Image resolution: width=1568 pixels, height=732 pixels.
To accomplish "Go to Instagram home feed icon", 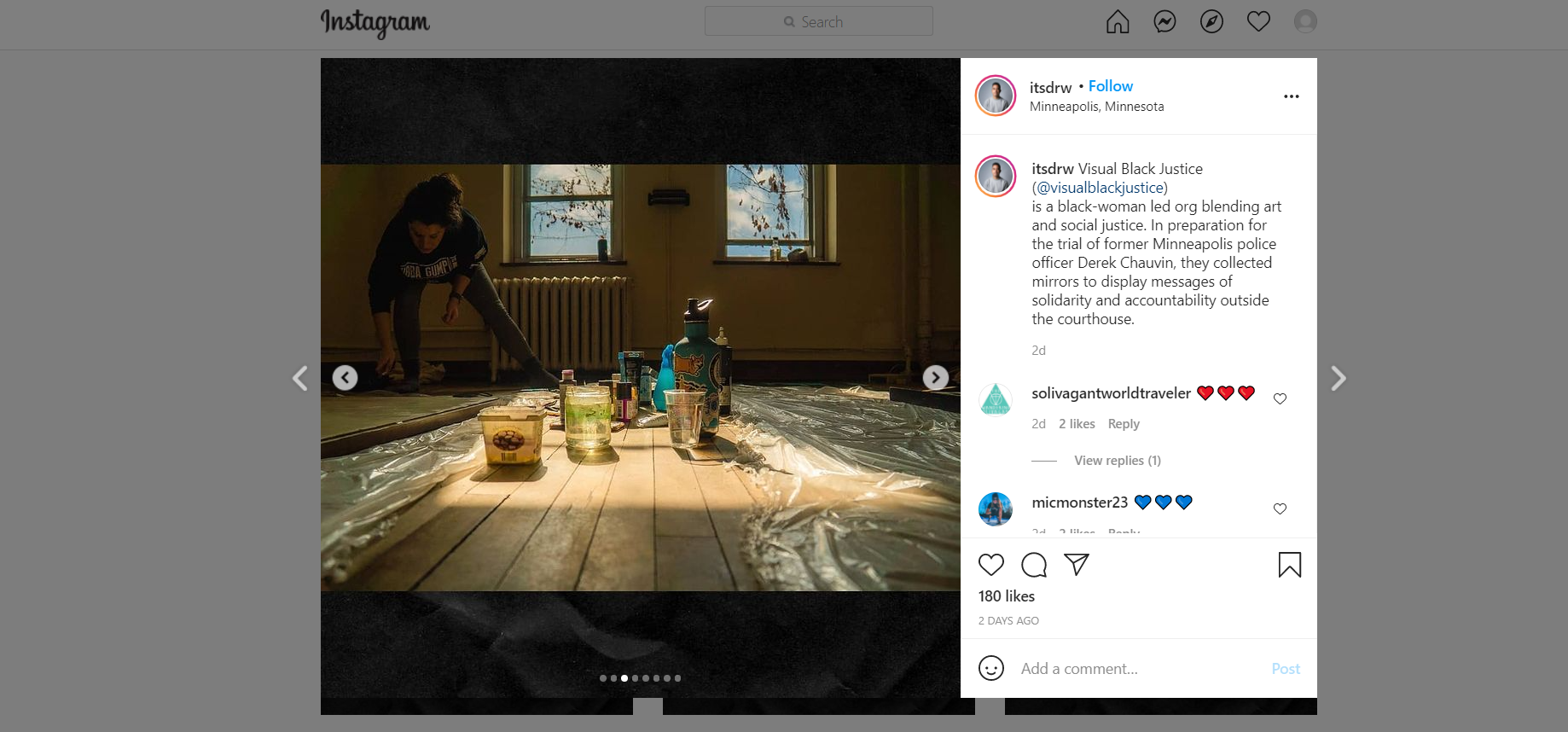I will coord(1118,21).
